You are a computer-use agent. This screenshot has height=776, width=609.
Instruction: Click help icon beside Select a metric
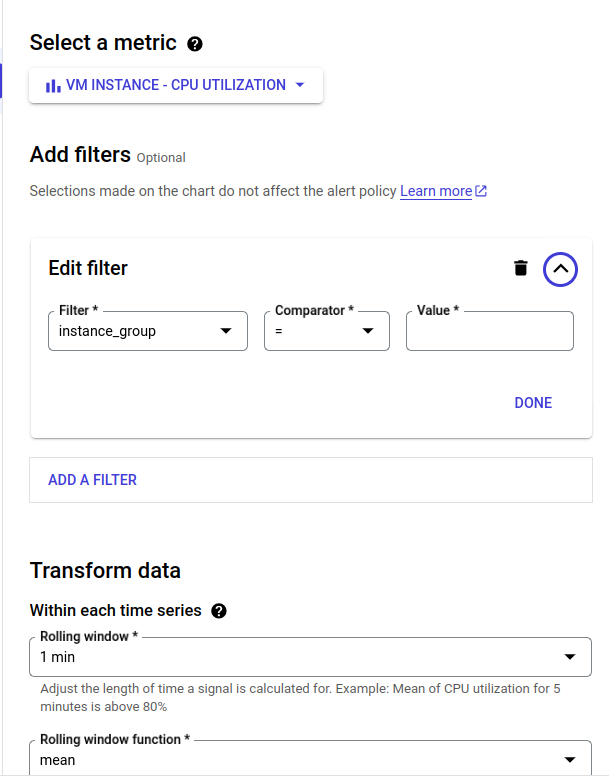click(x=195, y=44)
